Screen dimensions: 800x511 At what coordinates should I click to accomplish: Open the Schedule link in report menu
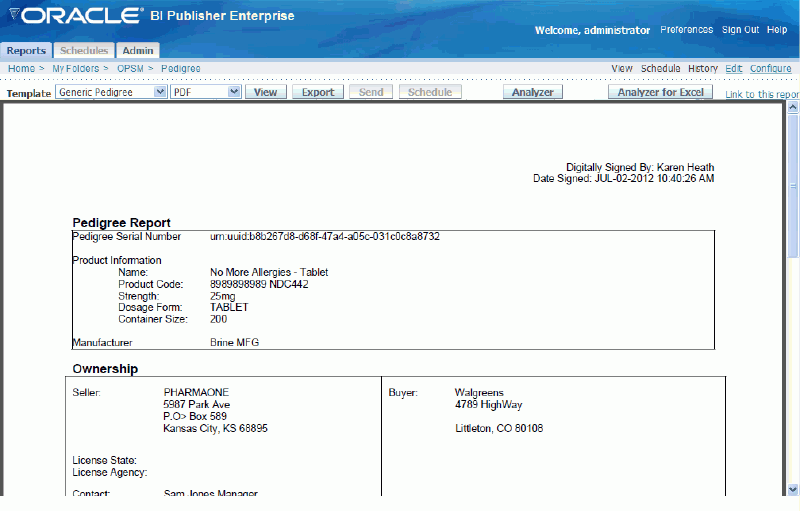click(660, 68)
